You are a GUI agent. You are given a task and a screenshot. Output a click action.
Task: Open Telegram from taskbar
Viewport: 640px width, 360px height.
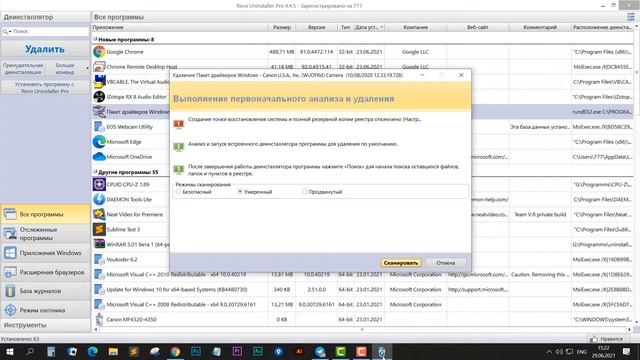point(320,351)
